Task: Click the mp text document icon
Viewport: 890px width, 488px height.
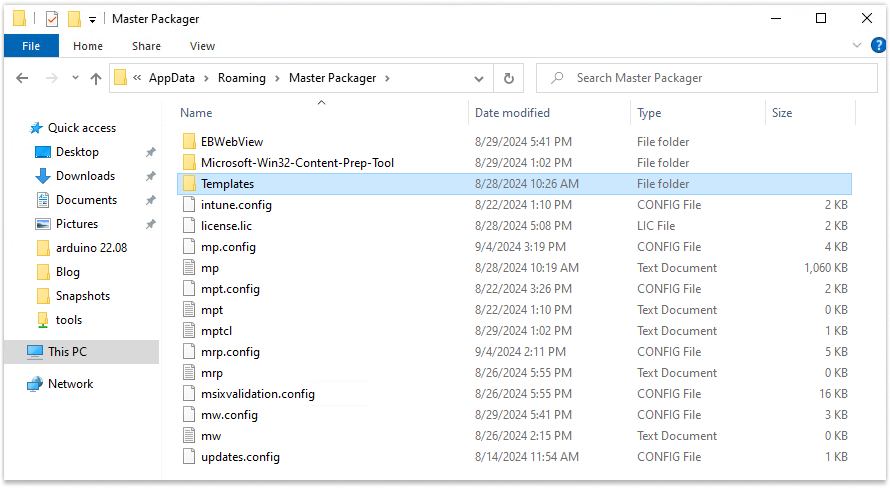Action: (189, 268)
